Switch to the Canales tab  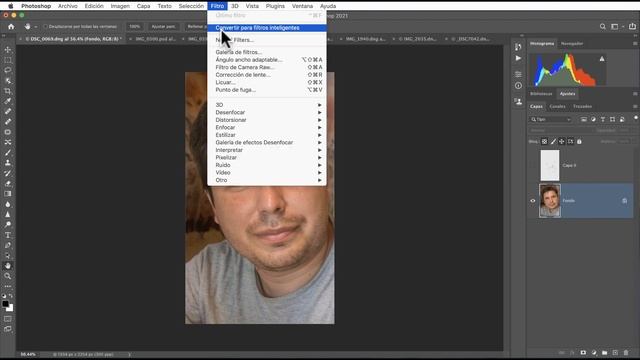pyautogui.click(x=557, y=107)
